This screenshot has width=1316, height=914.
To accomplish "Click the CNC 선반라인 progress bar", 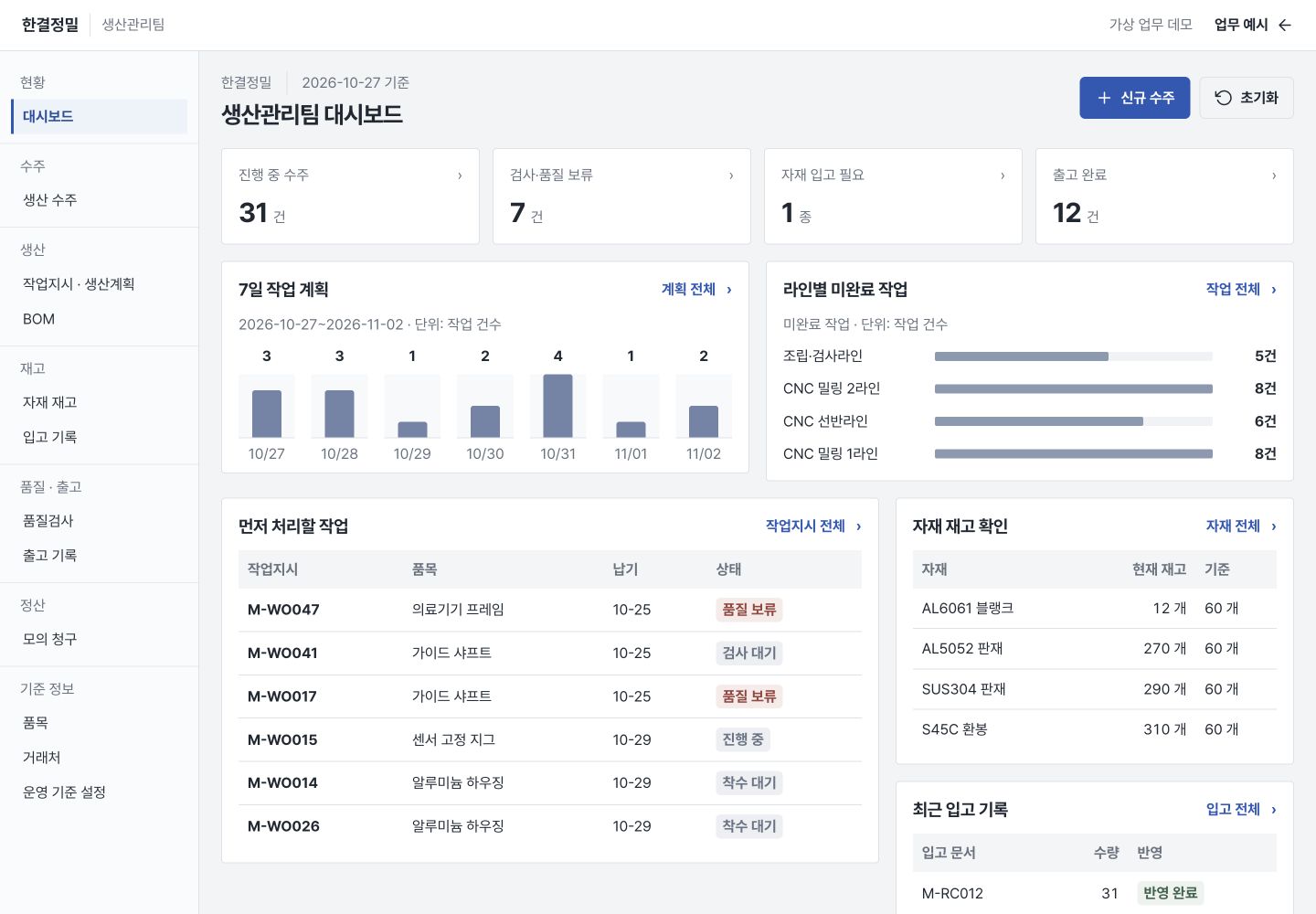I will (1074, 421).
